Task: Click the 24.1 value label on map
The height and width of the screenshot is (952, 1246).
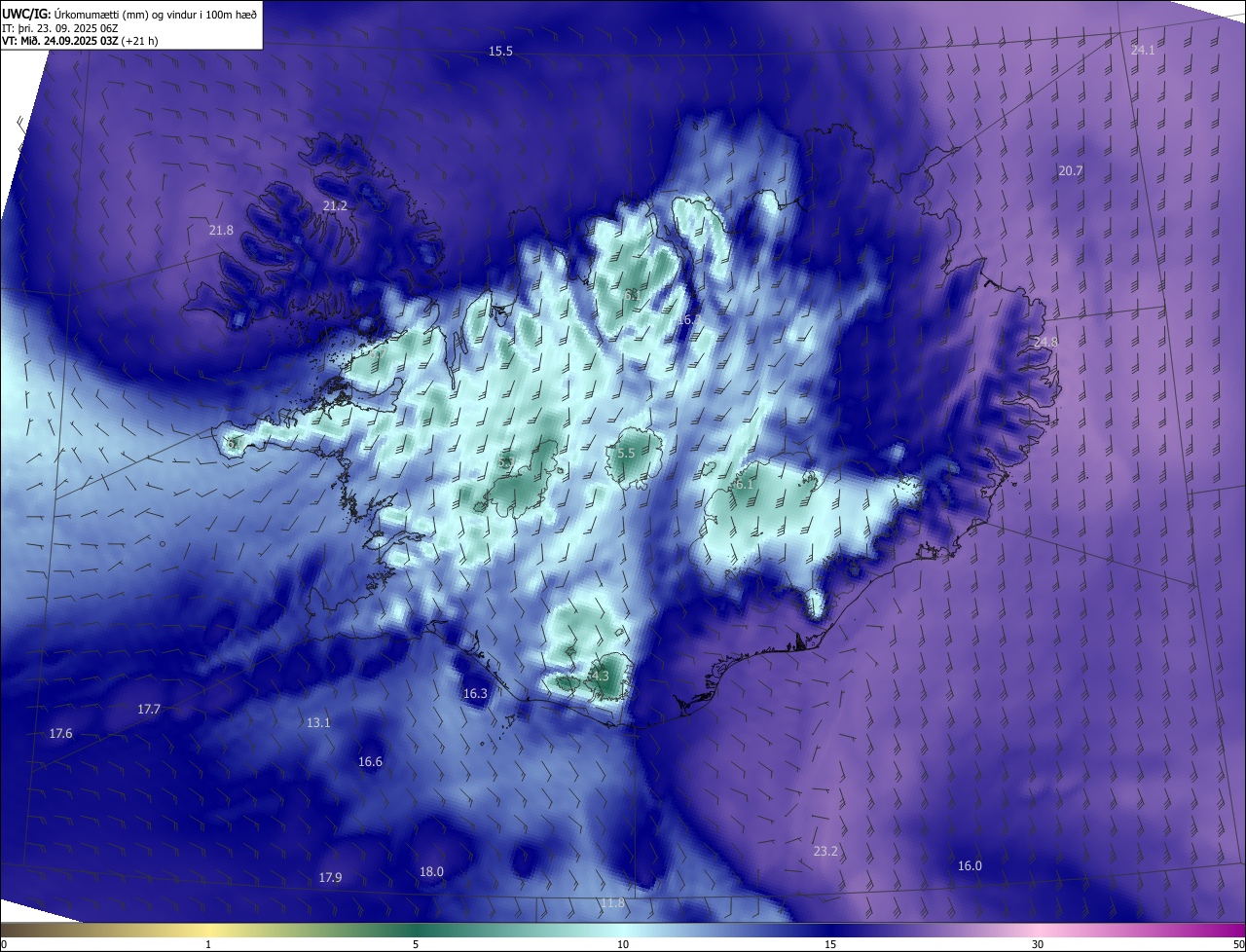Action: (1143, 50)
